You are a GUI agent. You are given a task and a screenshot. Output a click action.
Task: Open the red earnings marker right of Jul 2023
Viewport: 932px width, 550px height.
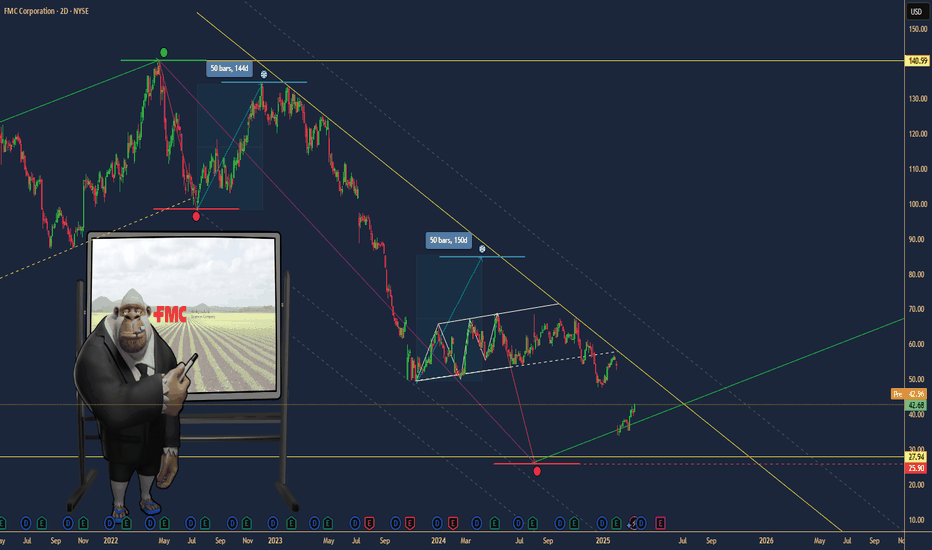pyautogui.click(x=369, y=523)
